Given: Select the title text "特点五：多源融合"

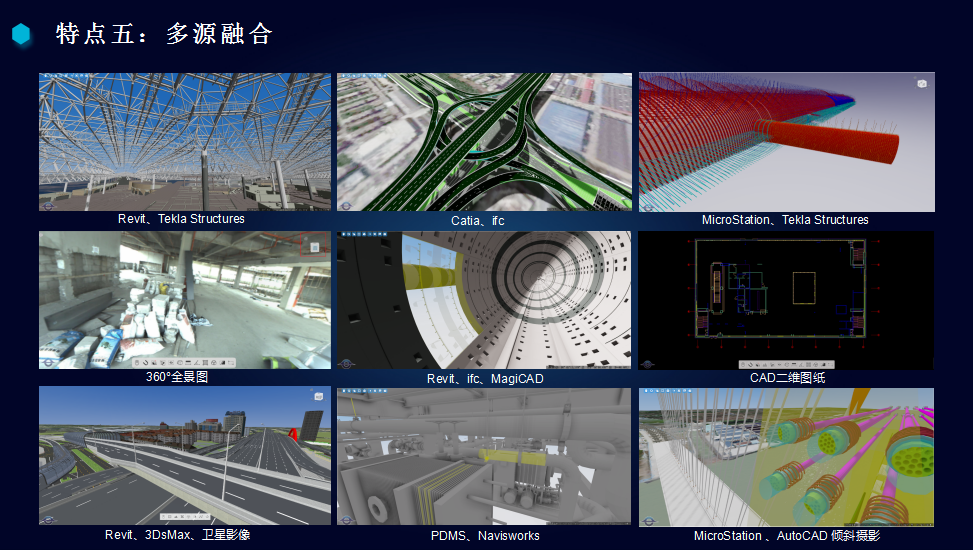Looking at the screenshot, I should (x=164, y=34).
